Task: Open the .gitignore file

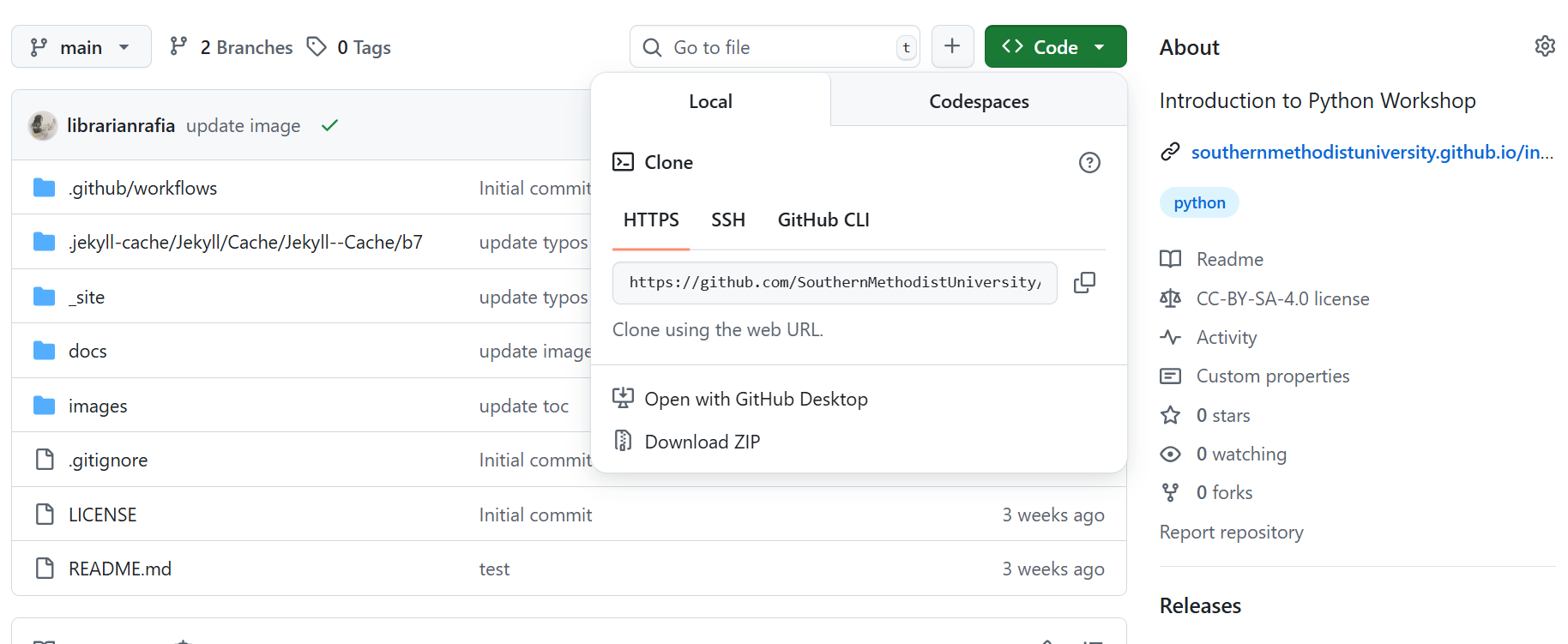Action: (x=108, y=460)
